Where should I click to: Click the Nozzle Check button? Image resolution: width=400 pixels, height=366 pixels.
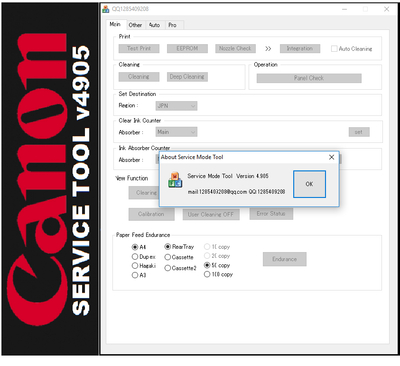pos(235,49)
